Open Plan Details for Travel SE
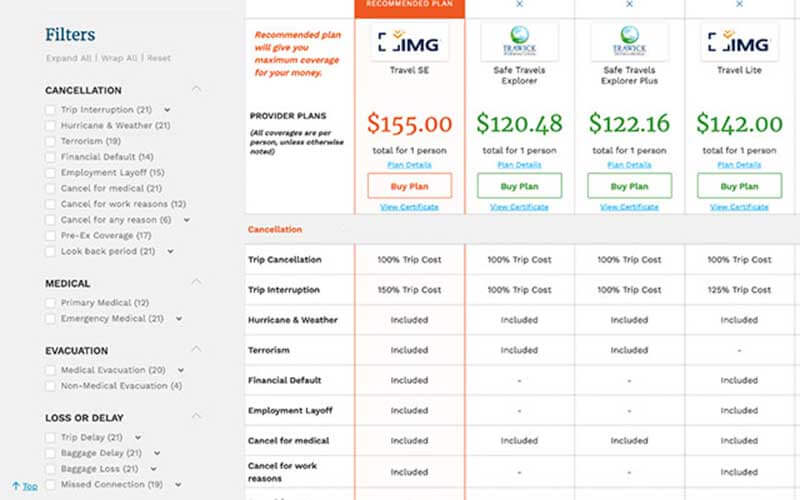The height and width of the screenshot is (500, 800). [x=409, y=165]
